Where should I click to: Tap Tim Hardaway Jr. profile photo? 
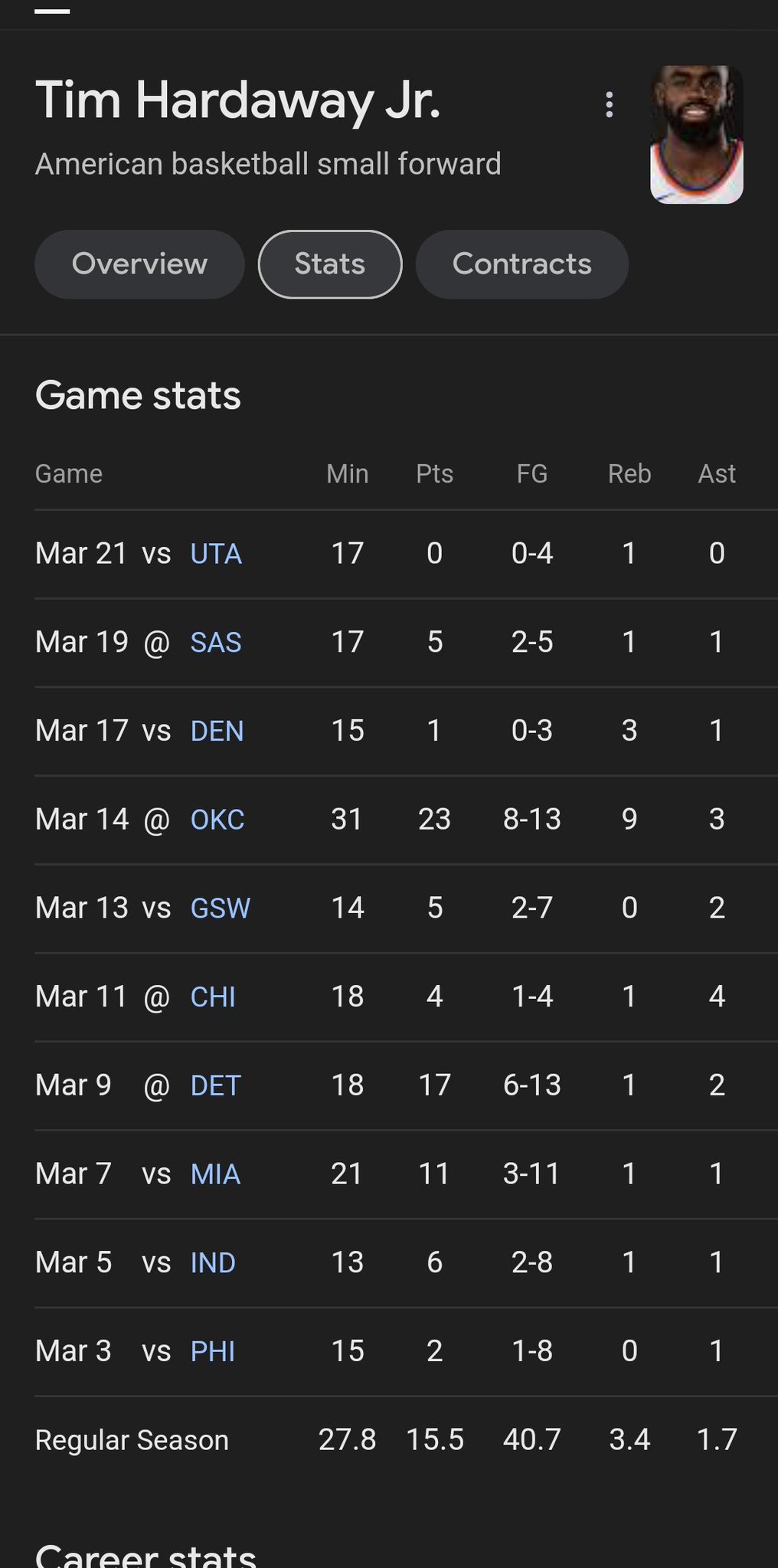(x=696, y=135)
